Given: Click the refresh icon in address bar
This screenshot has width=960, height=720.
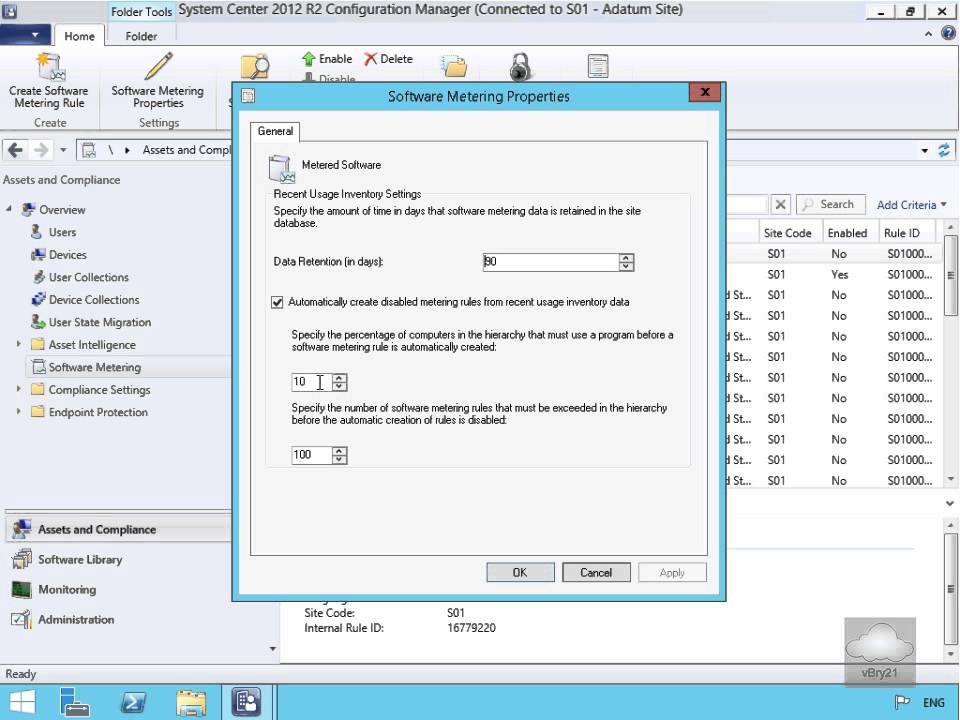Looking at the screenshot, I should 944,150.
